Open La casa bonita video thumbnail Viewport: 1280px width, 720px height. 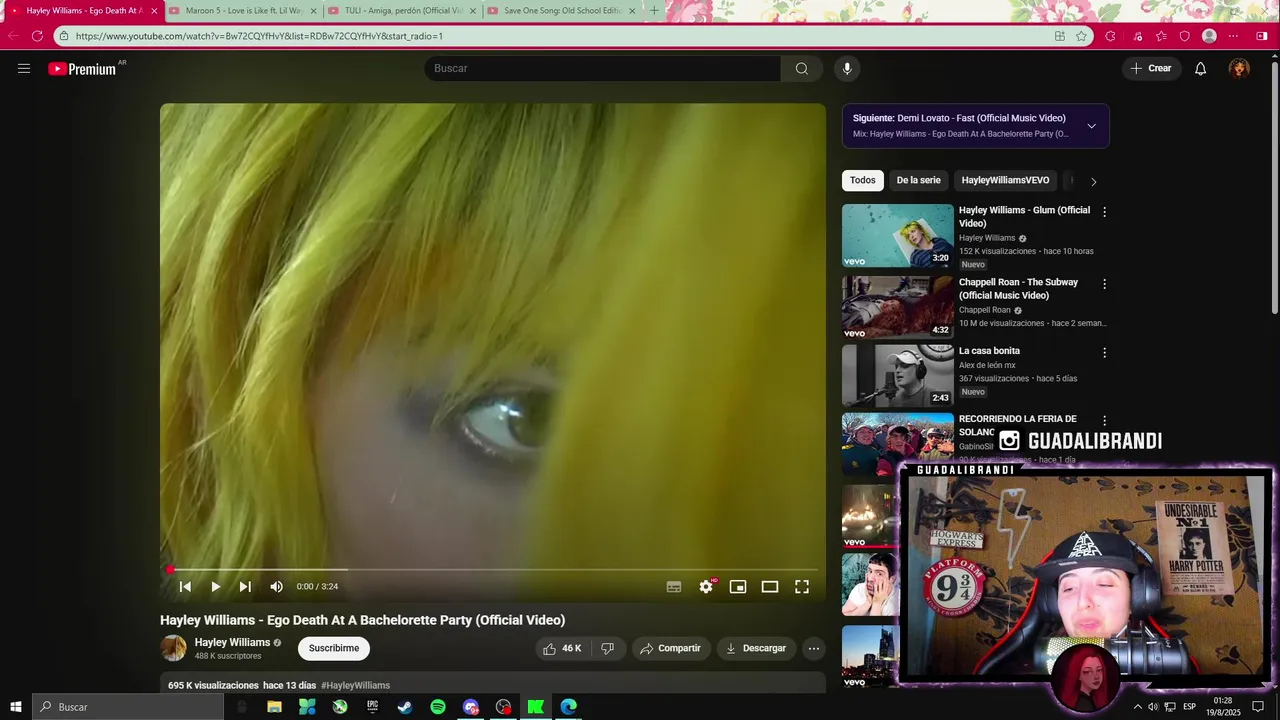(898, 376)
